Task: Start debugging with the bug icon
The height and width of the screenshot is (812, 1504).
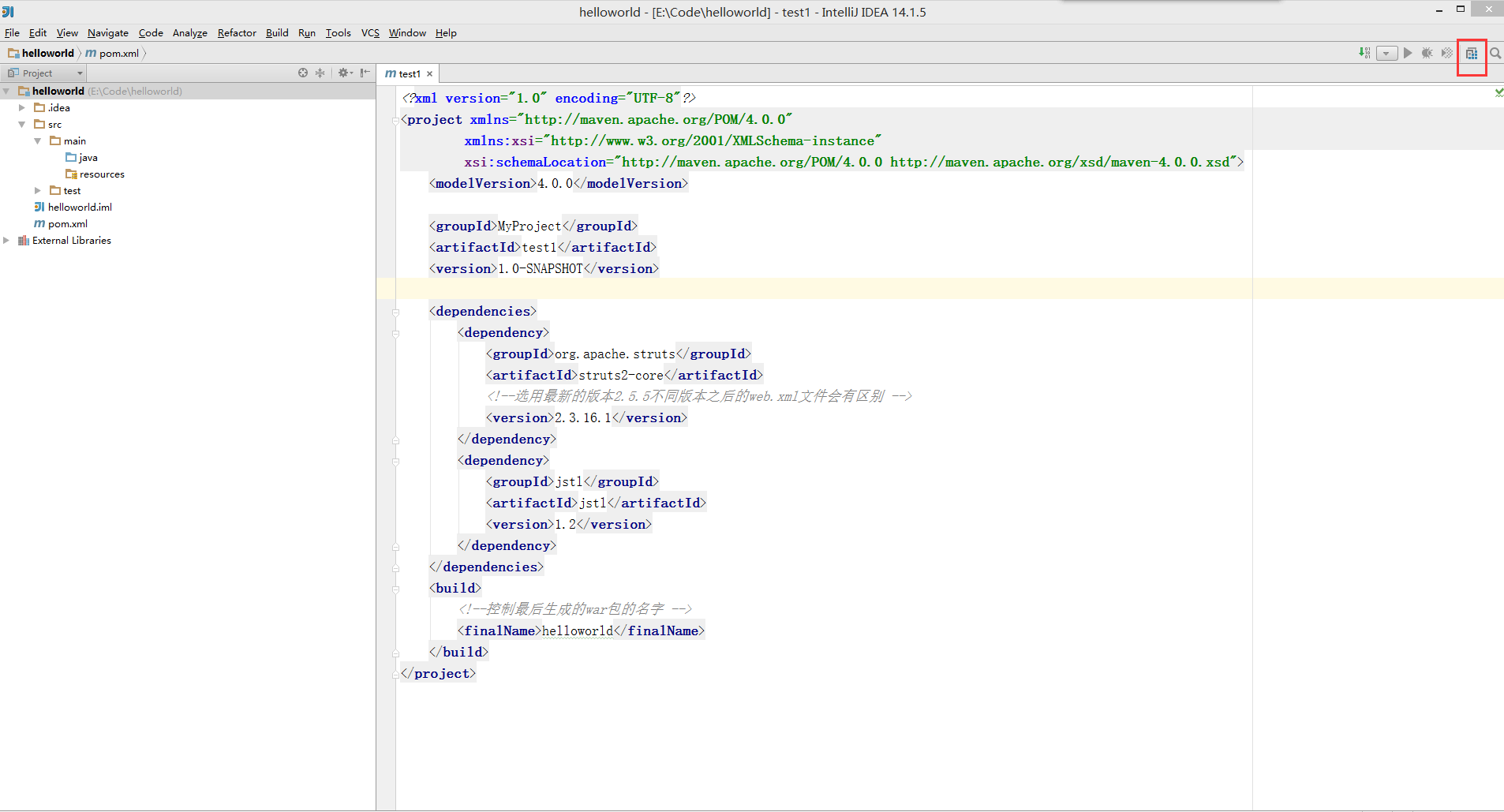Action: click(x=1427, y=53)
